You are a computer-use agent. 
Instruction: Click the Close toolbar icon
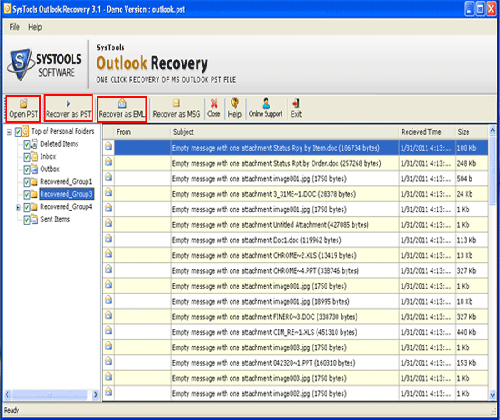click(214, 103)
